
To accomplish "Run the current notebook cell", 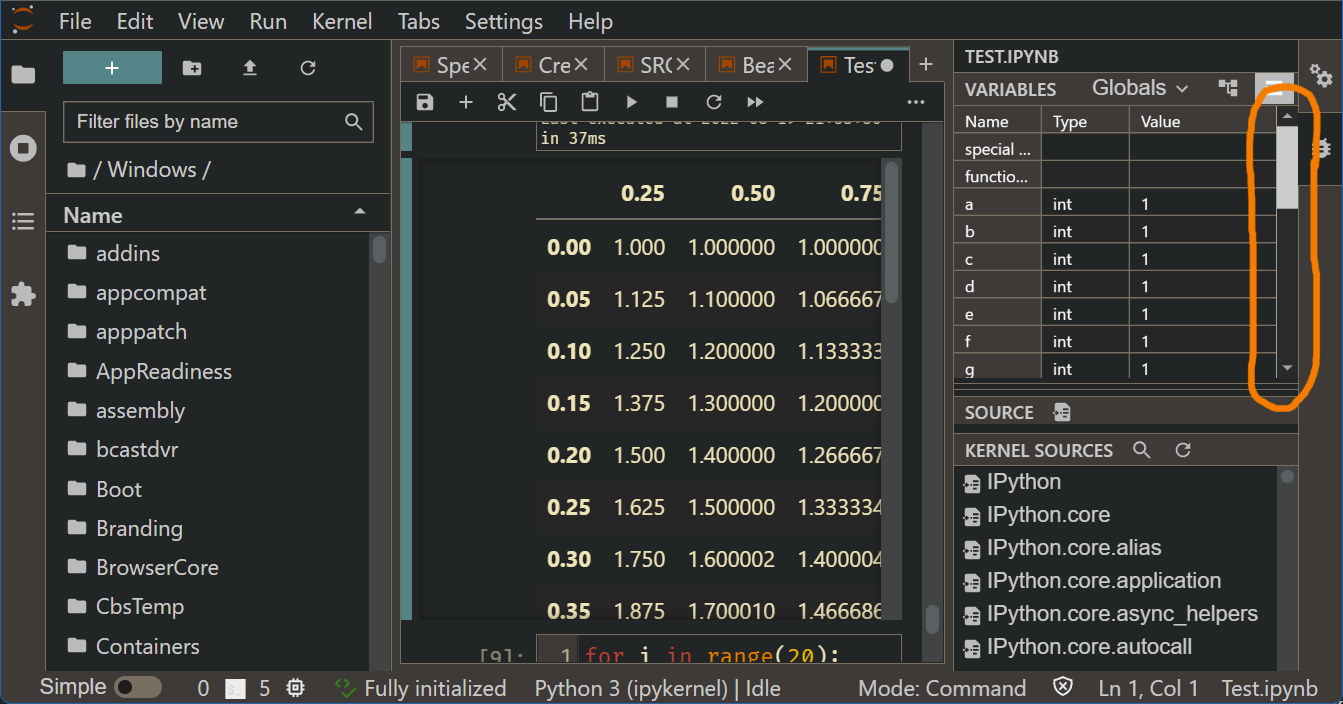I will [631, 101].
